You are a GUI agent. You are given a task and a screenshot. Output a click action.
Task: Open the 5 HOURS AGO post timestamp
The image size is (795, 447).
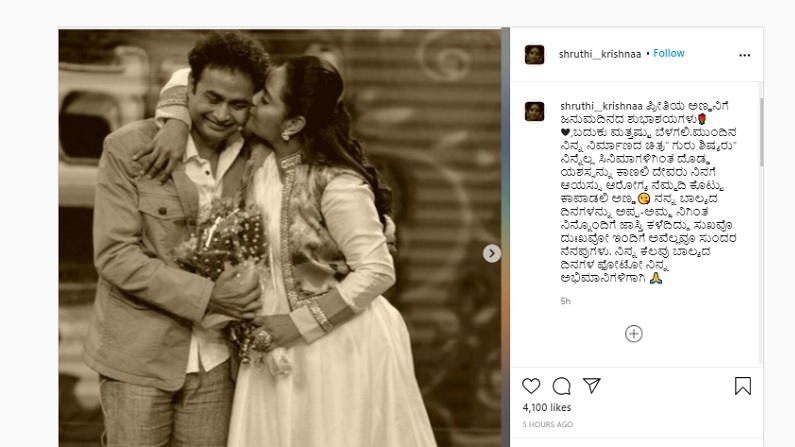coord(548,424)
